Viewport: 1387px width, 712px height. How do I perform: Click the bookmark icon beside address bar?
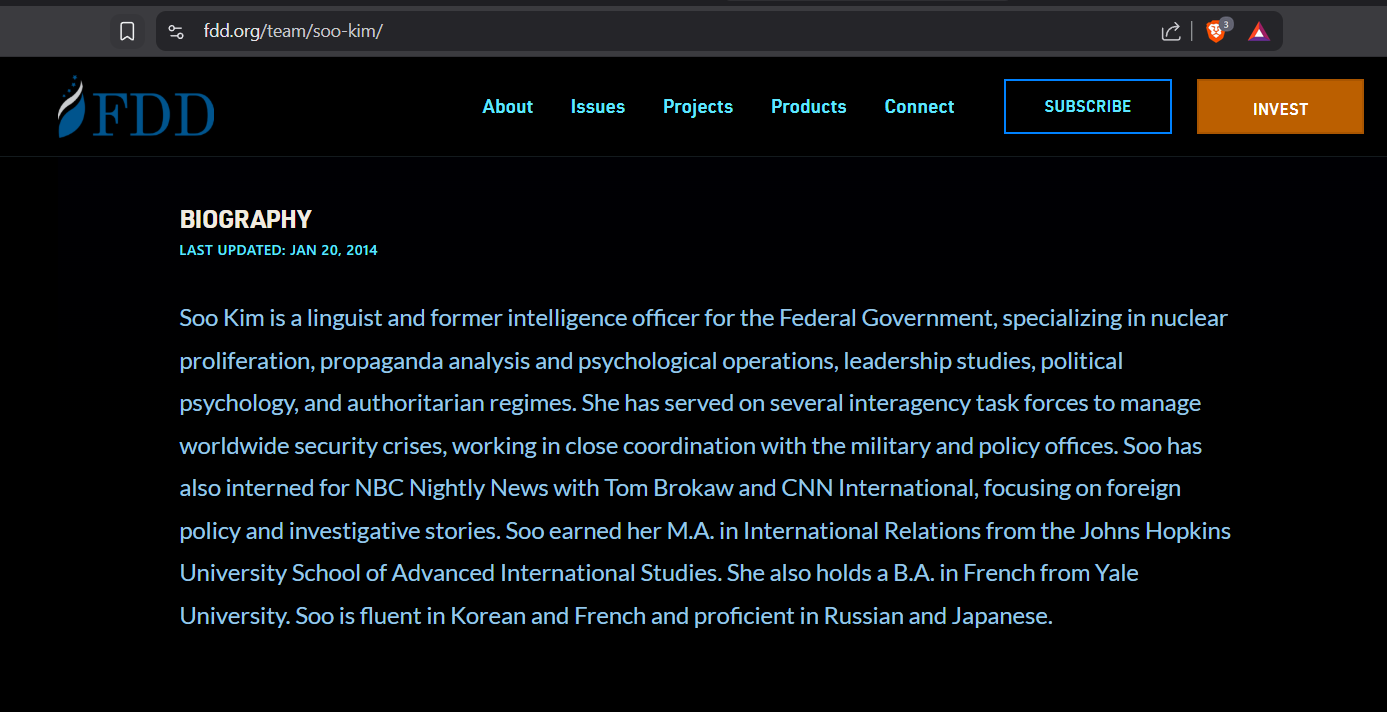(127, 32)
